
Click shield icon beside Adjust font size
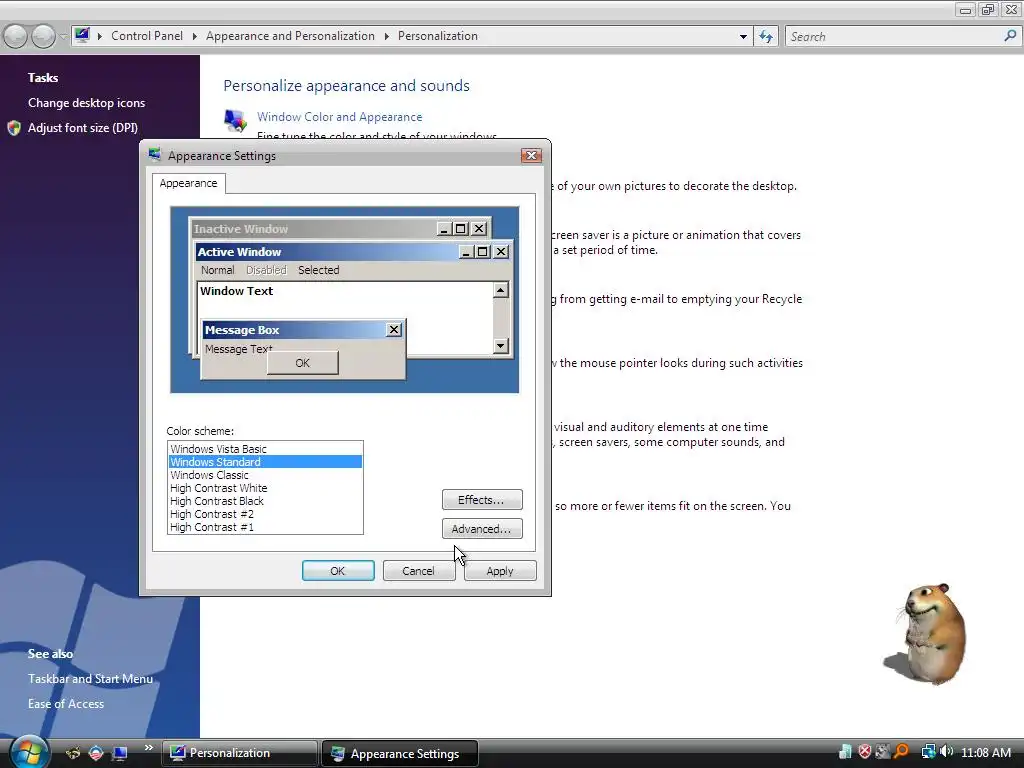coord(14,128)
